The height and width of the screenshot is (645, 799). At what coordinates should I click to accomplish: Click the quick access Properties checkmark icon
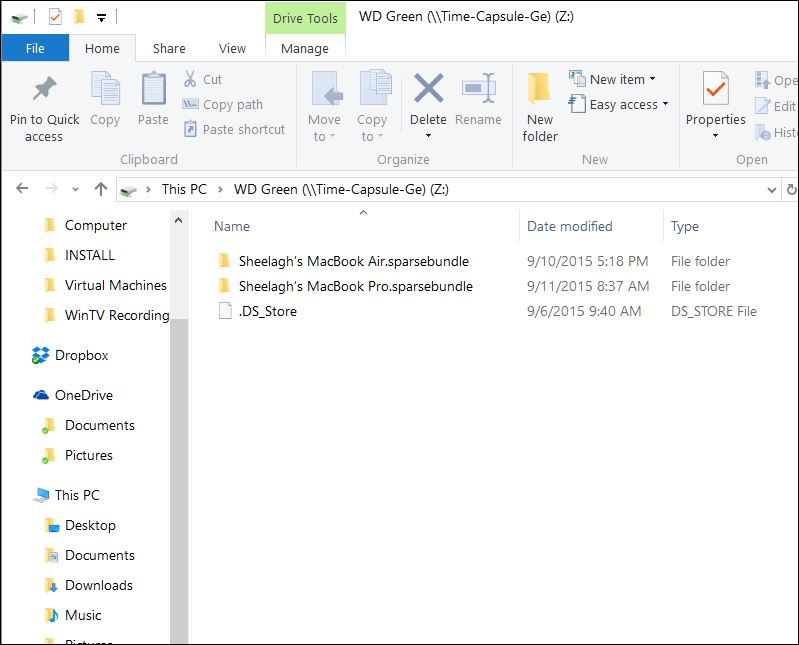(x=55, y=17)
